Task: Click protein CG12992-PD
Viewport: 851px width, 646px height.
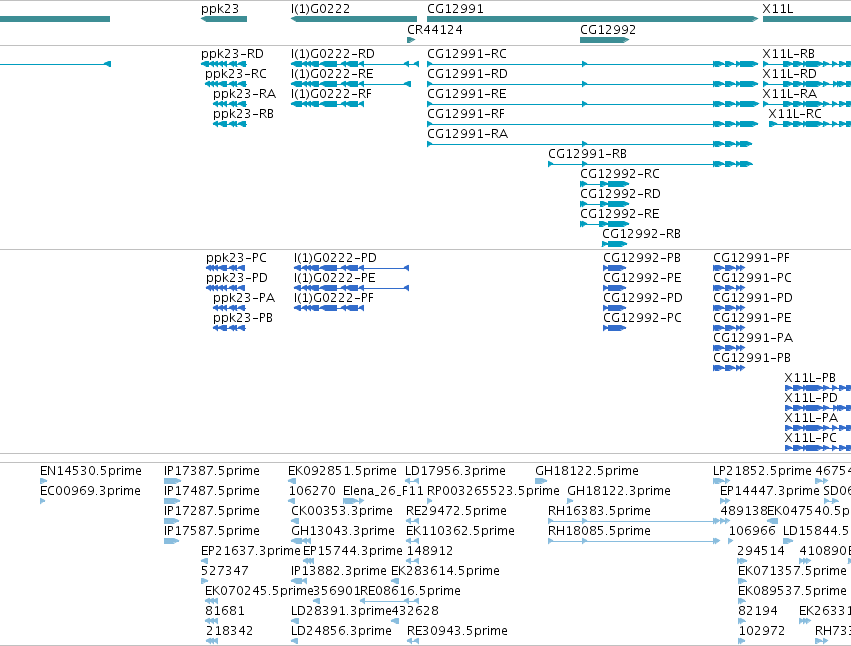Action: coord(643,298)
